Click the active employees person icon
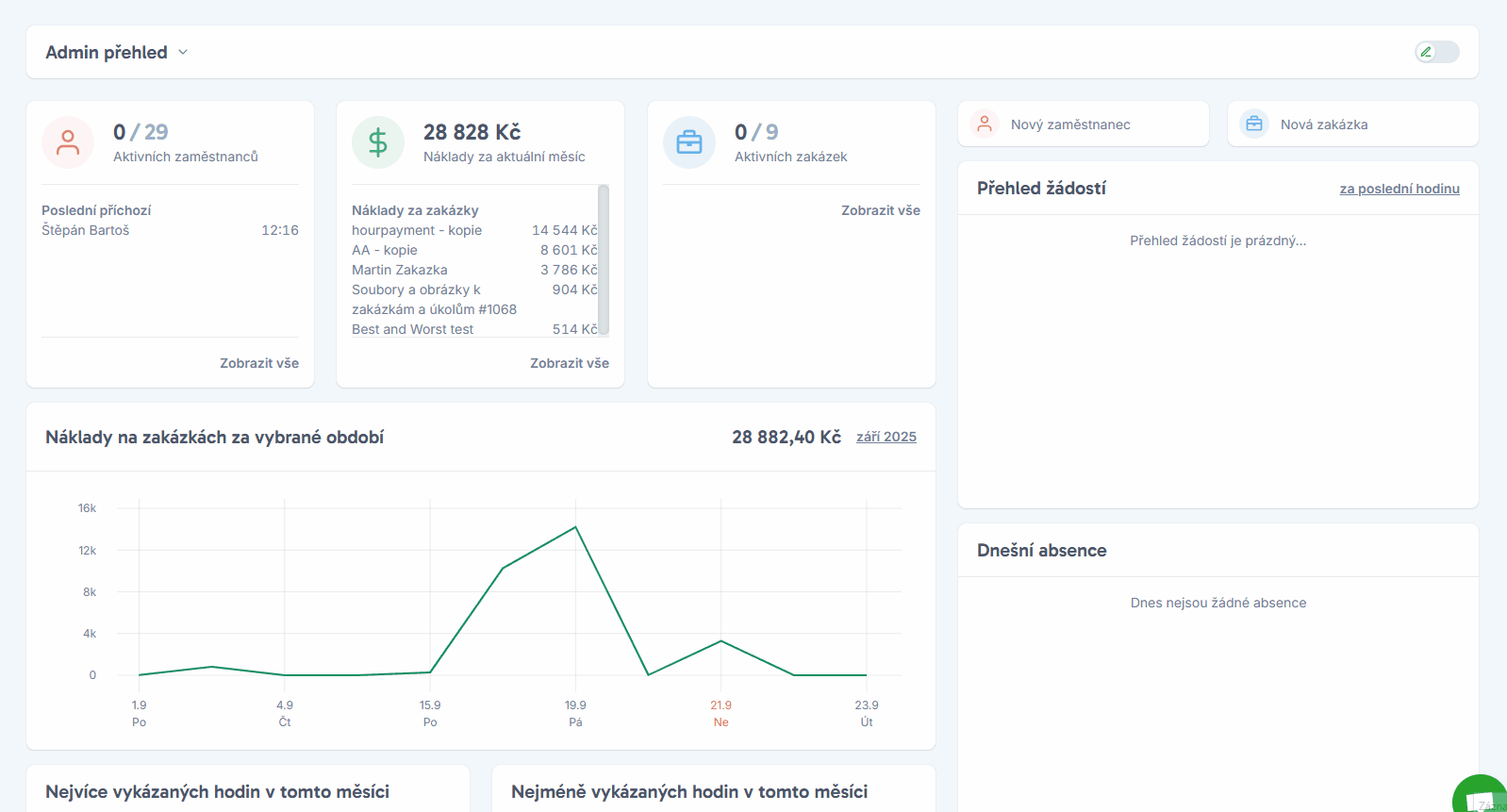The width and height of the screenshot is (1507, 812). [68, 142]
